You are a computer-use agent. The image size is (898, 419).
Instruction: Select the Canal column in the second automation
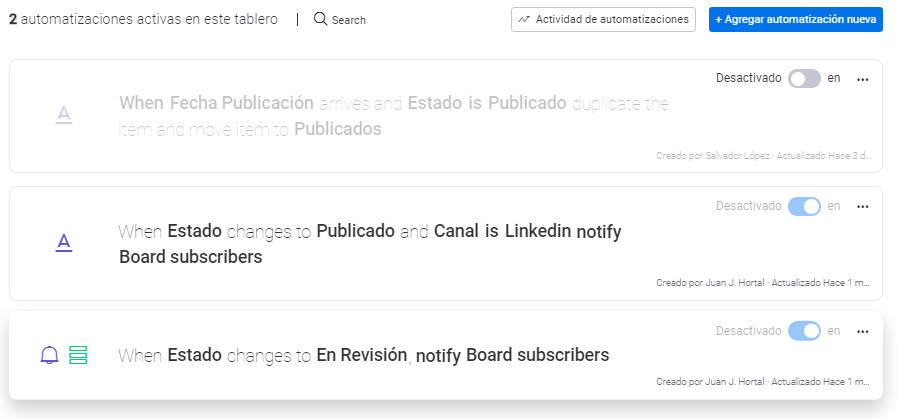[457, 232]
